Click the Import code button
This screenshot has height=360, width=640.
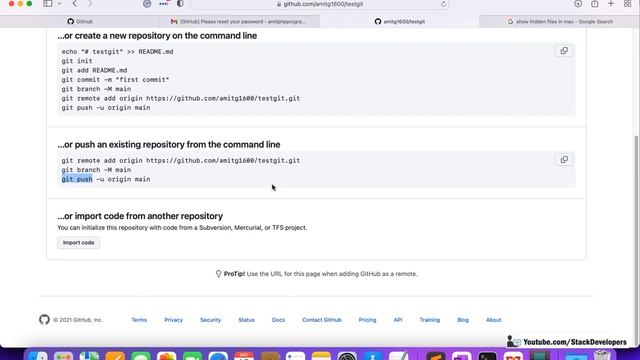(x=78, y=243)
